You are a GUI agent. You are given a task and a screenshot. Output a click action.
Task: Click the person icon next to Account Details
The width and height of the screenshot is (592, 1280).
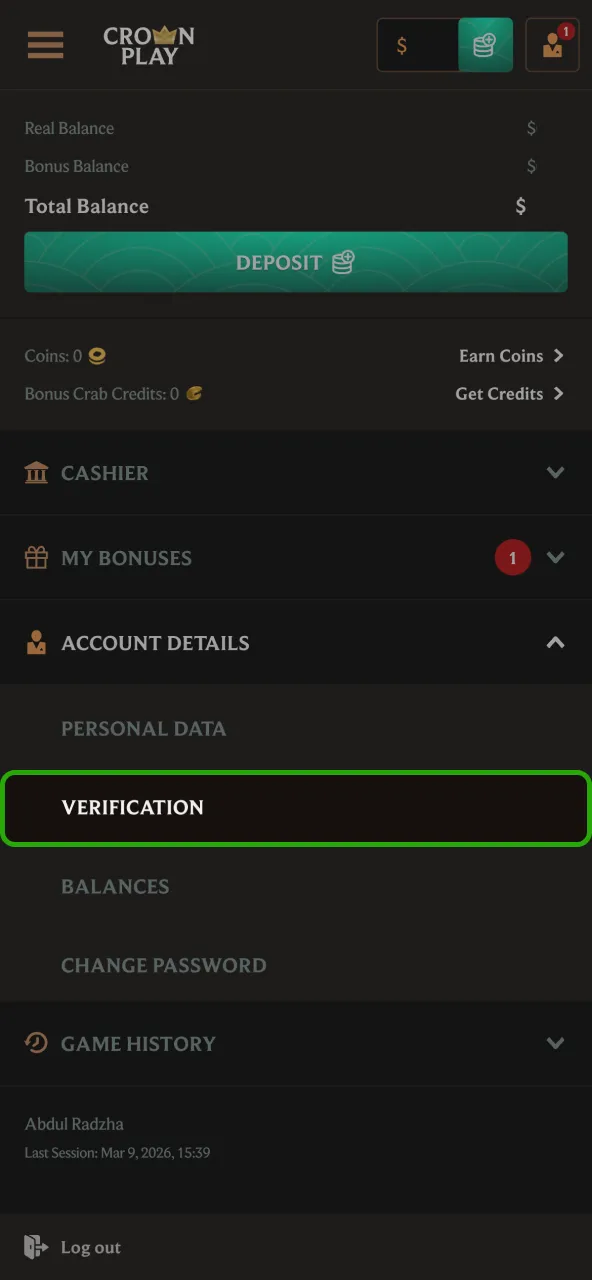[36, 643]
